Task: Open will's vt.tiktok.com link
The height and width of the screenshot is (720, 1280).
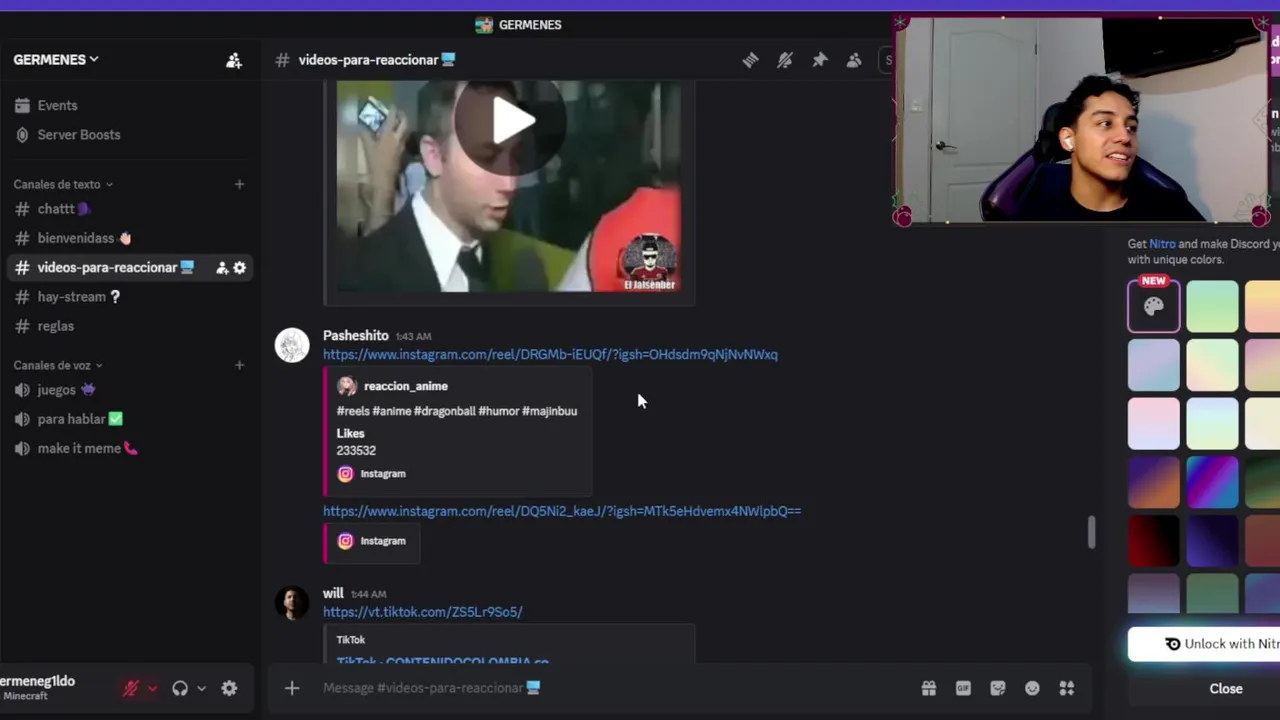Action: [x=422, y=612]
